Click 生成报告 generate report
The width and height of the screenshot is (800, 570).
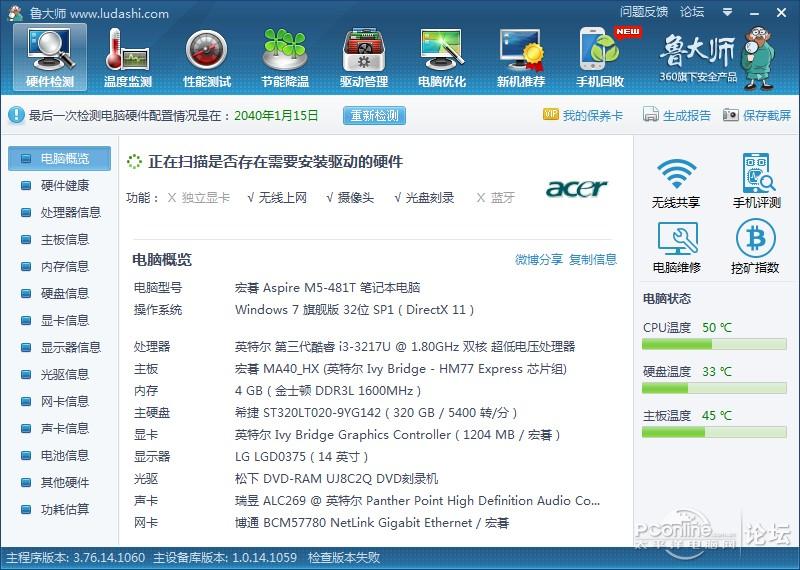tap(677, 115)
